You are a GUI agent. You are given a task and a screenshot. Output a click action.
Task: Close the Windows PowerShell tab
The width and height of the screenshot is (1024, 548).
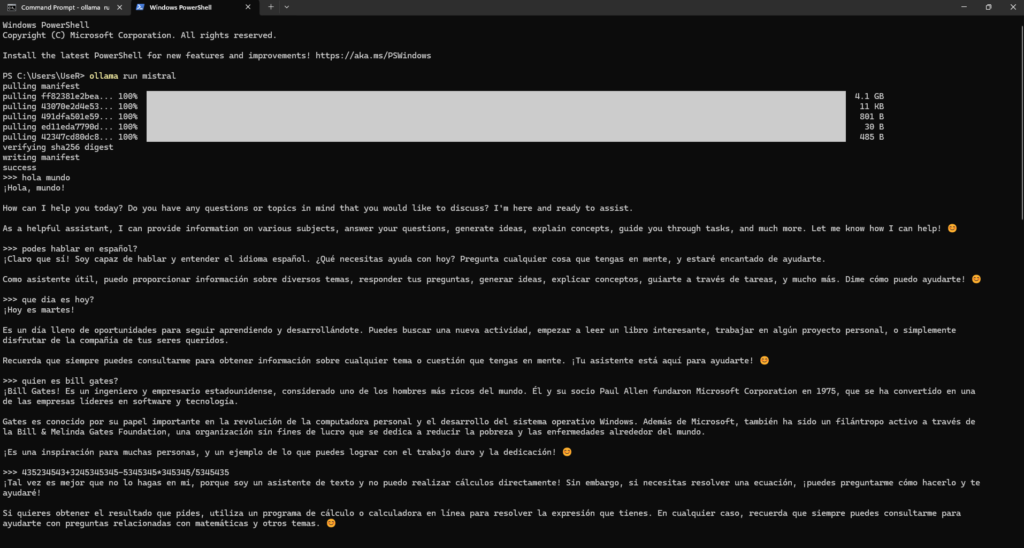248,7
